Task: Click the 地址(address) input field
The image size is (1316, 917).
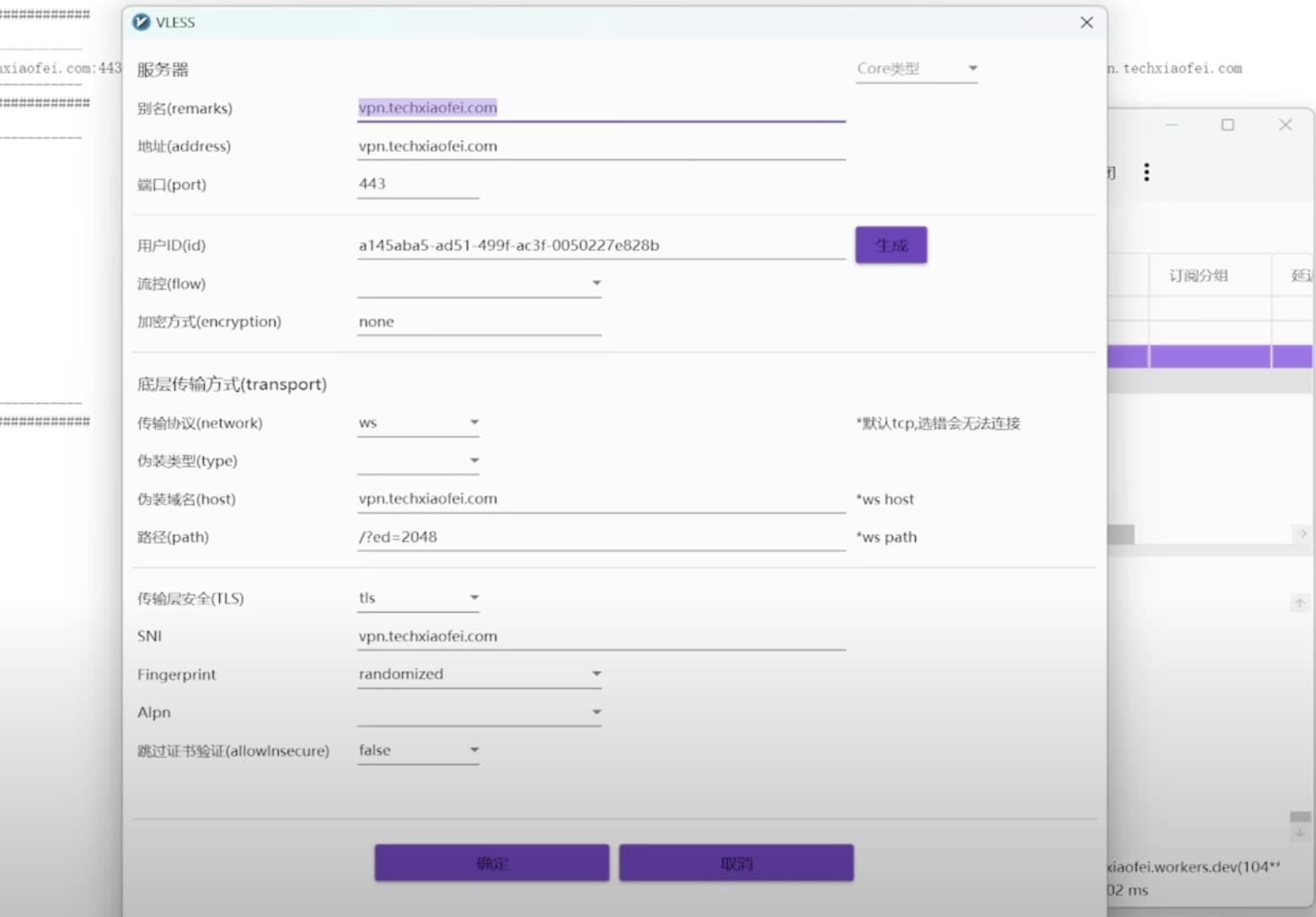Action: 600,147
